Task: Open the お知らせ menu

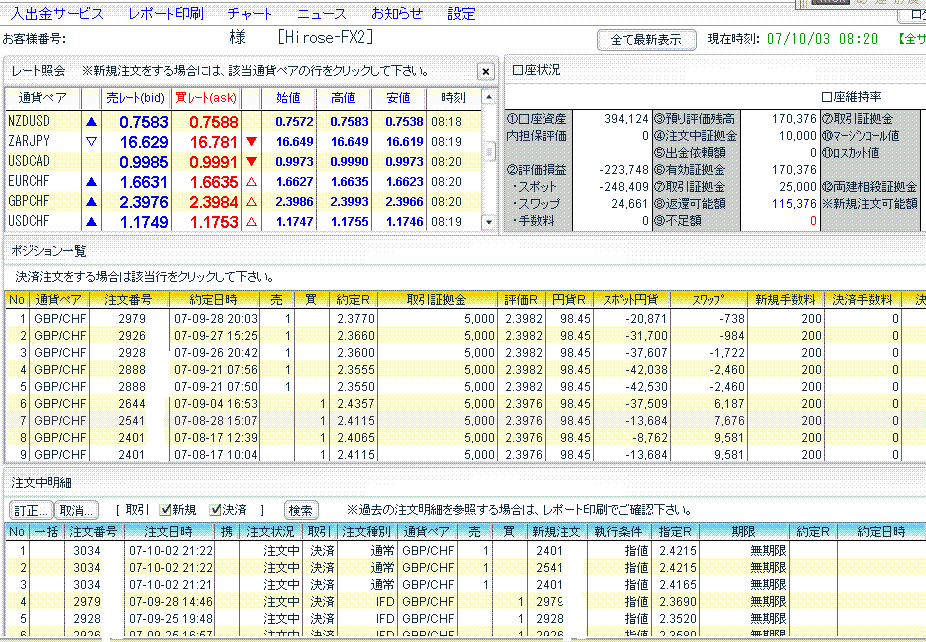Action: click(397, 14)
